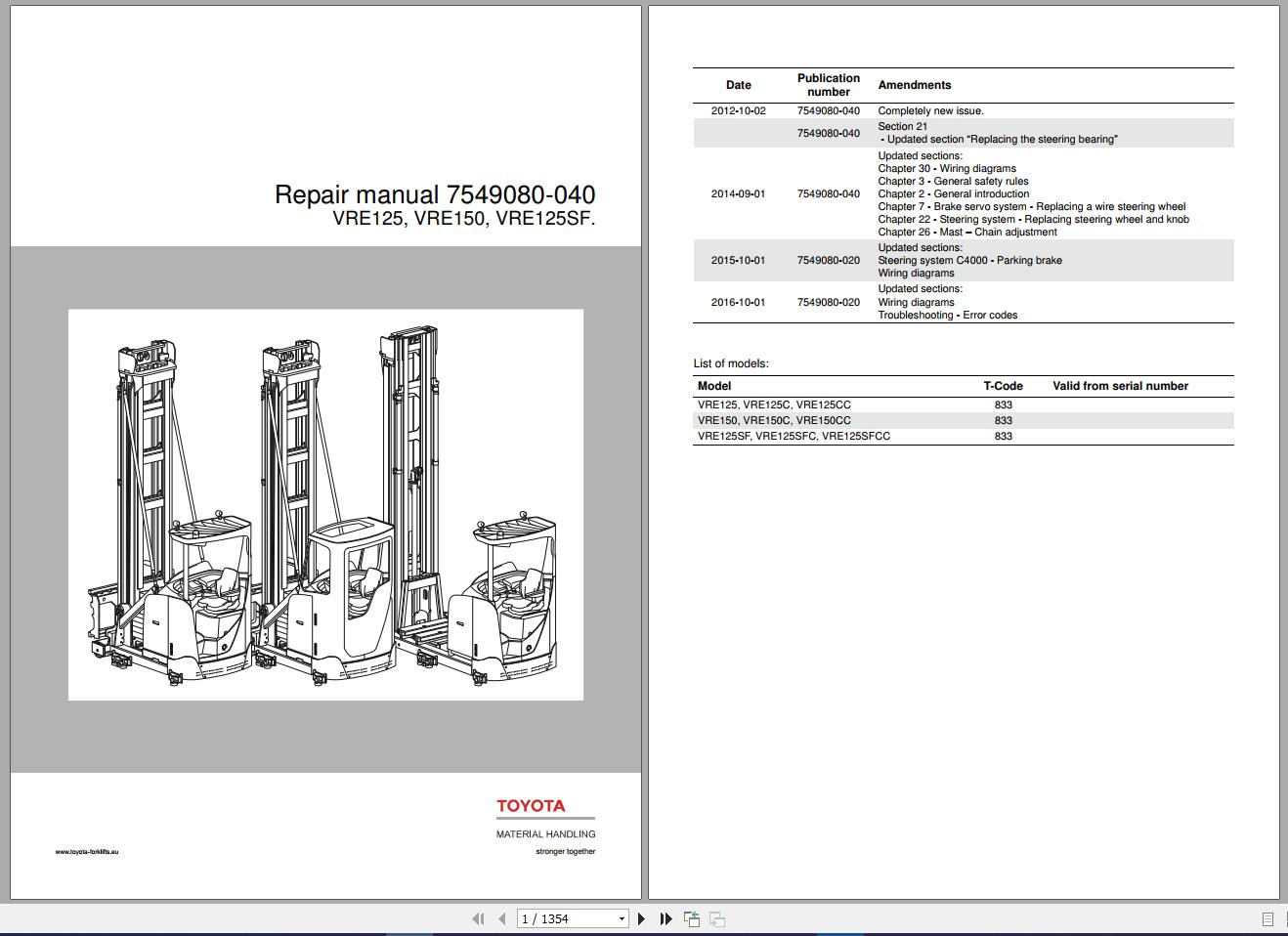The image size is (1288, 936).
Task: Jump to the last page
Action: (x=665, y=918)
